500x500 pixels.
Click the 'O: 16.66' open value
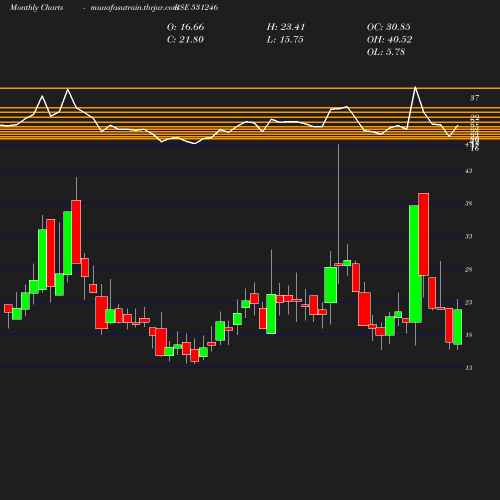pyautogui.click(x=186, y=27)
